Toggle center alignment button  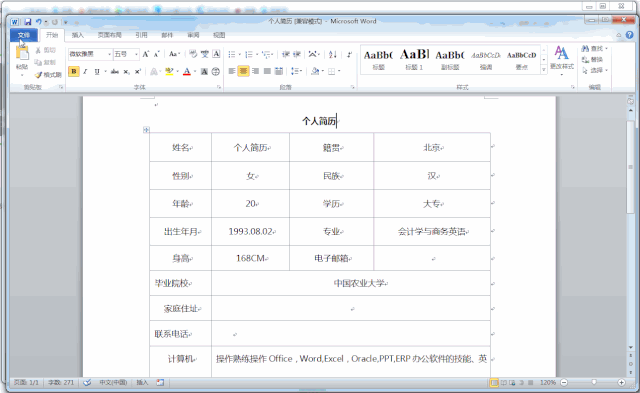pos(243,71)
